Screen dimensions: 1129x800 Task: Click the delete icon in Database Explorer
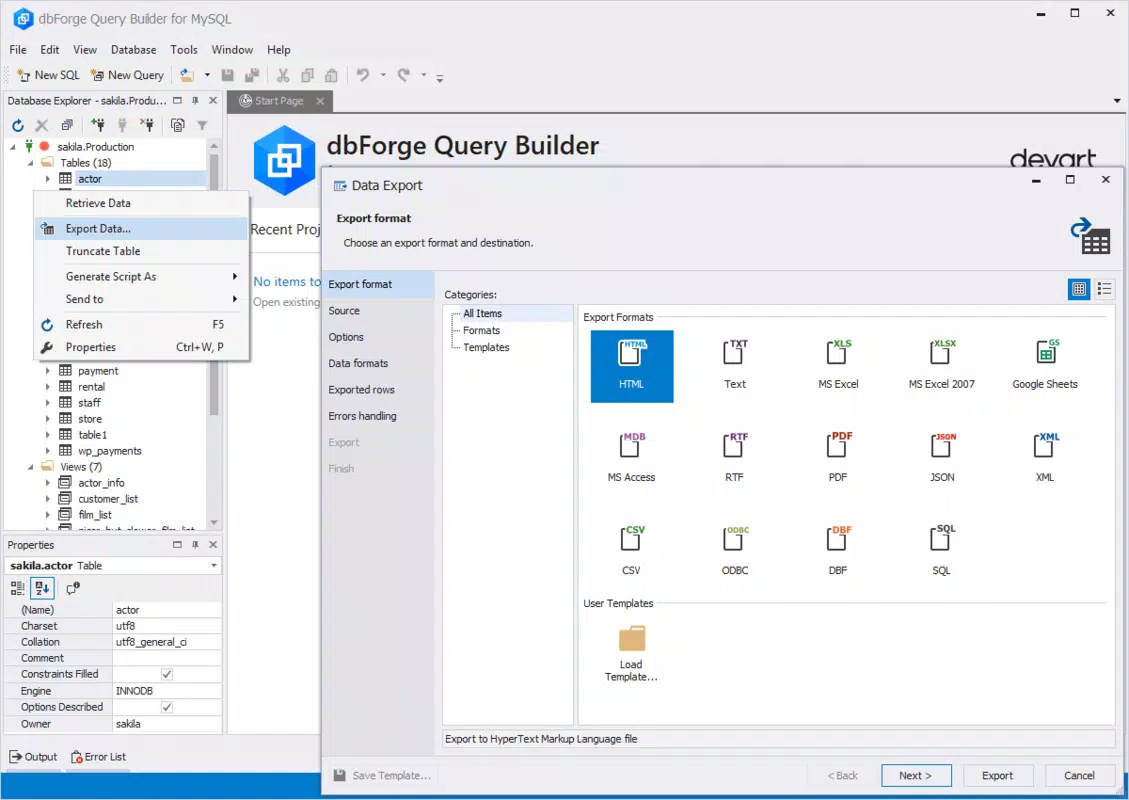point(42,125)
